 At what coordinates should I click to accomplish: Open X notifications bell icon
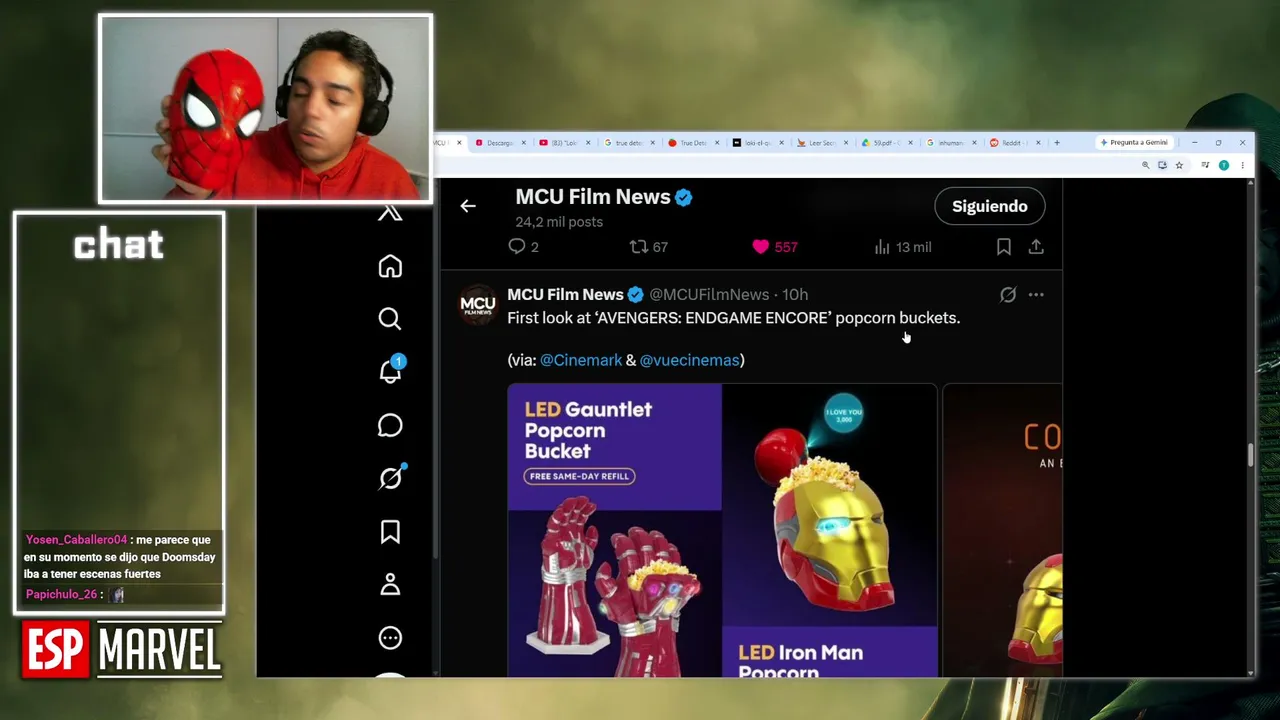(390, 371)
